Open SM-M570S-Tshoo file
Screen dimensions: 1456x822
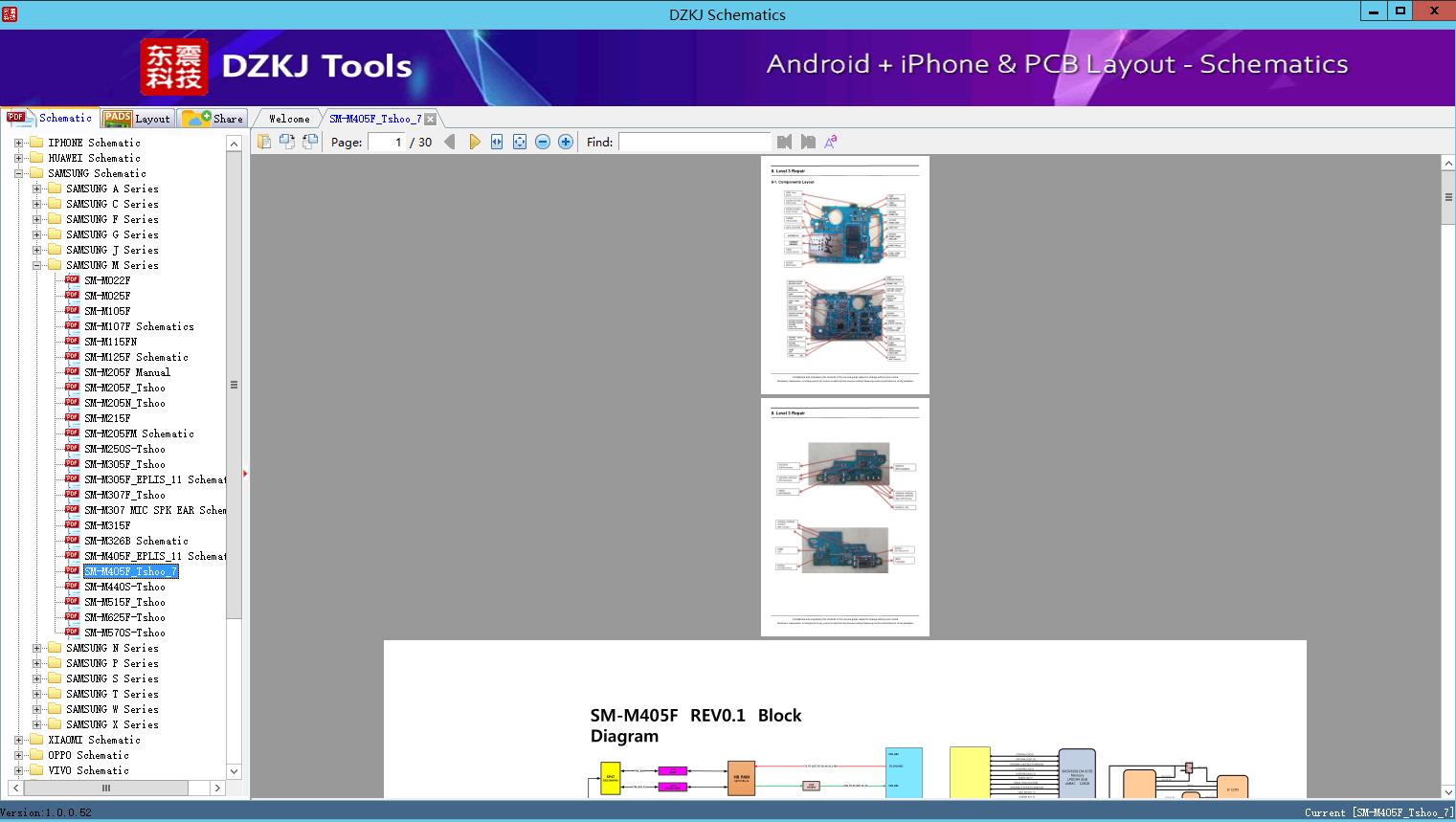coord(124,633)
